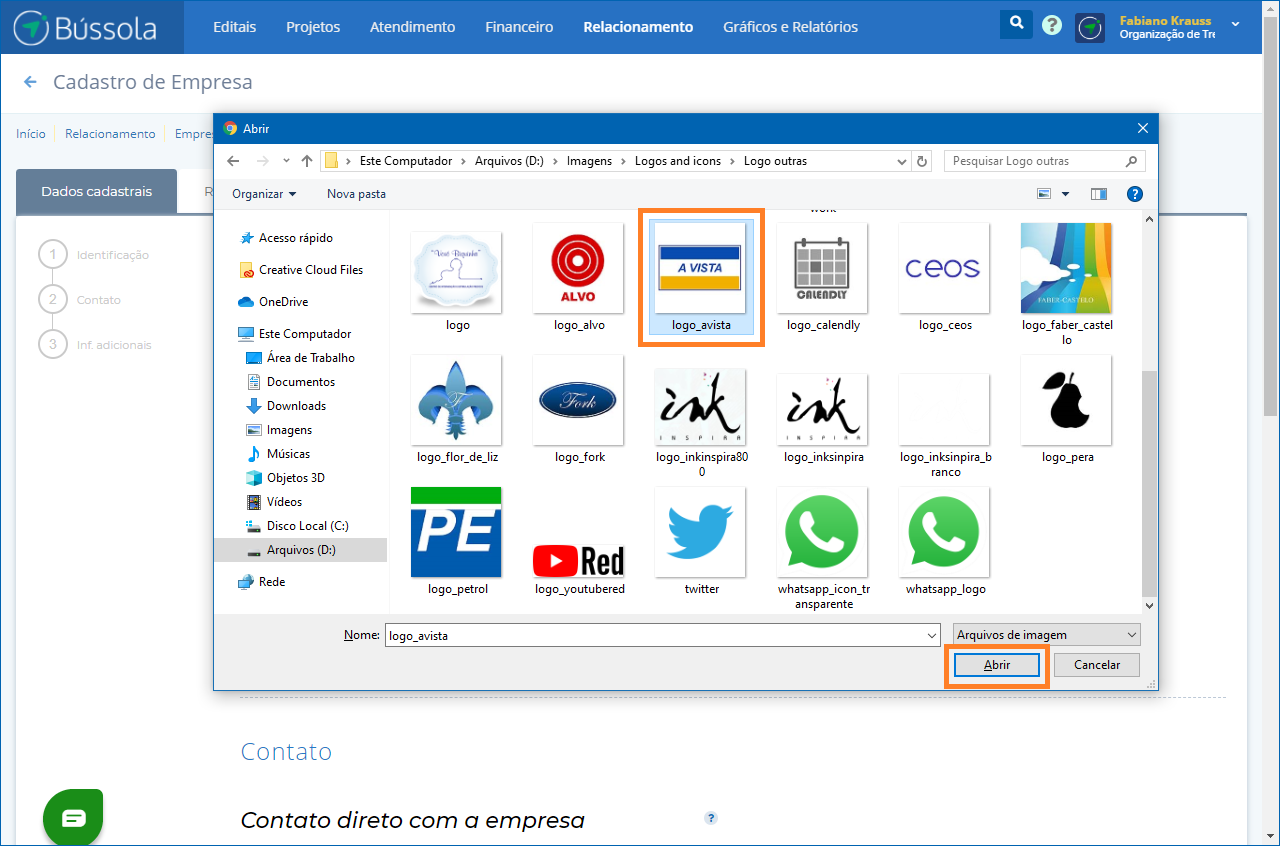Image resolution: width=1280 pixels, height=846 pixels.
Task: Select the twitter file thumbnail
Action: [701, 532]
